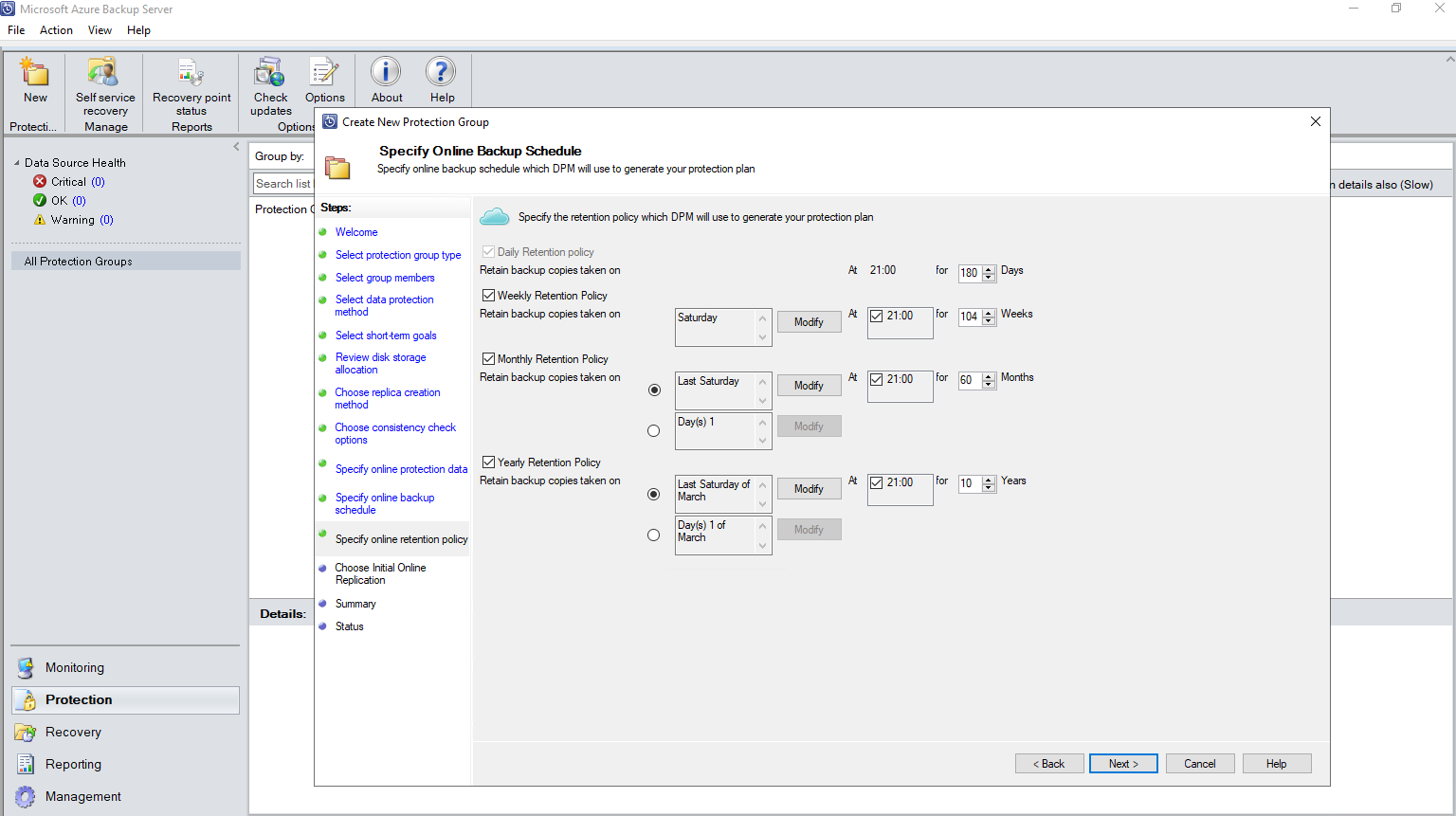
Task: Click the Next button
Action: pos(1123,764)
